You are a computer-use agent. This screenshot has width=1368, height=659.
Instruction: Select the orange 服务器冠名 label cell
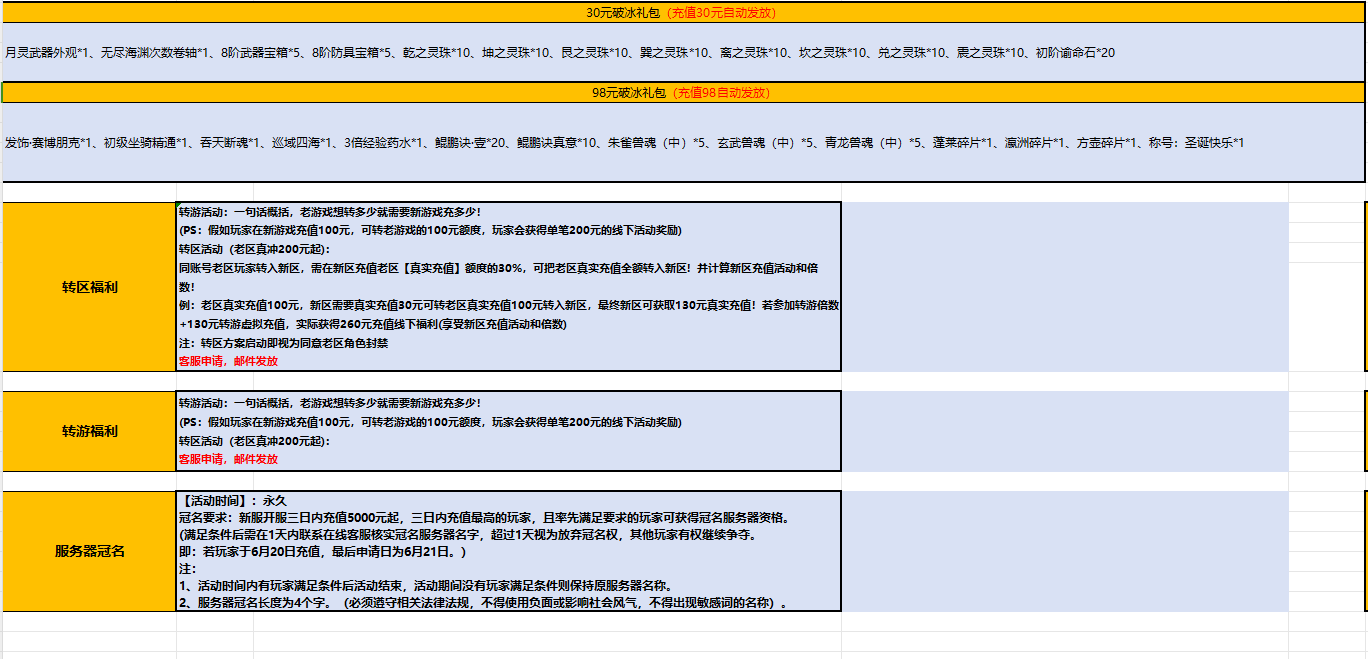tap(90, 551)
